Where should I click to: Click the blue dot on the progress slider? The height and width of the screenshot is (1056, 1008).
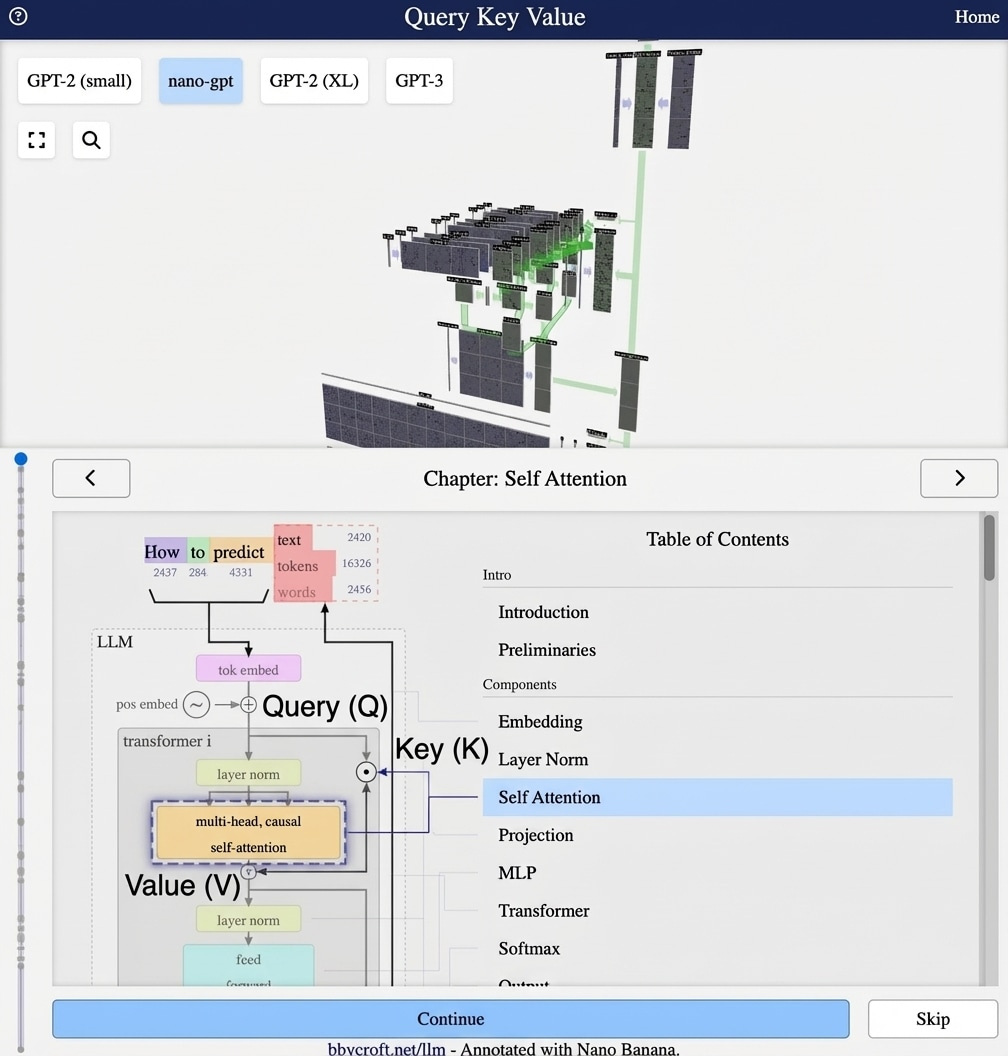[21, 458]
